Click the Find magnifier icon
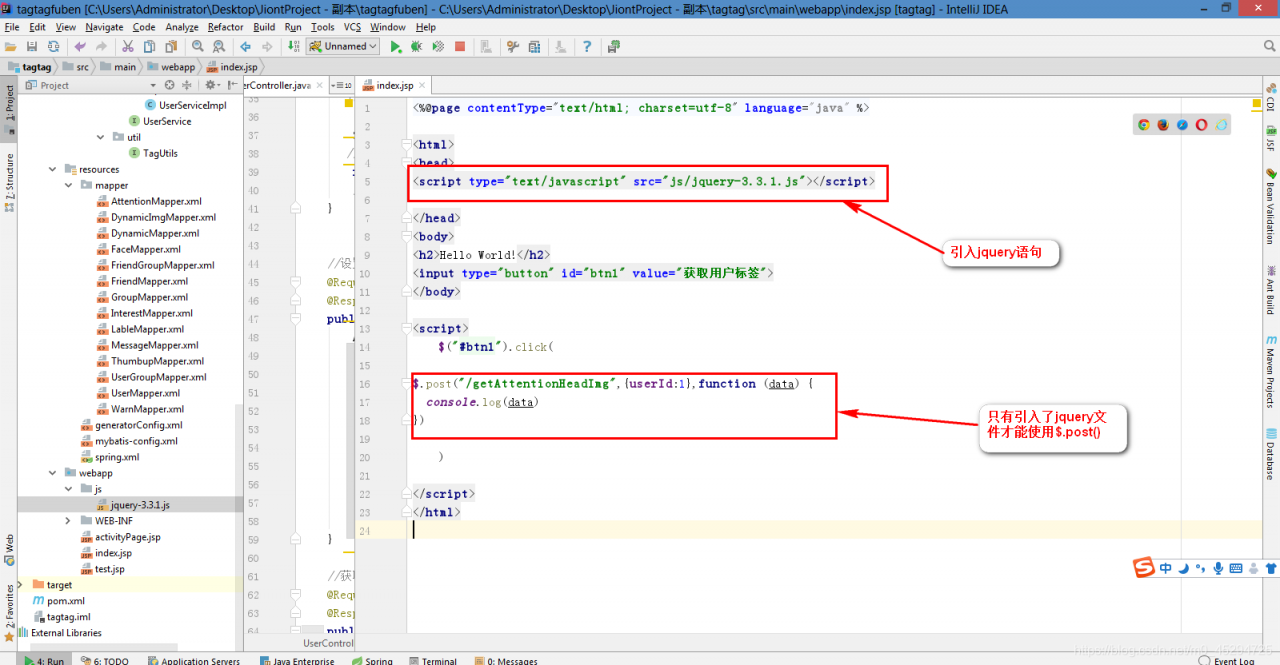1280x665 pixels. (197, 46)
